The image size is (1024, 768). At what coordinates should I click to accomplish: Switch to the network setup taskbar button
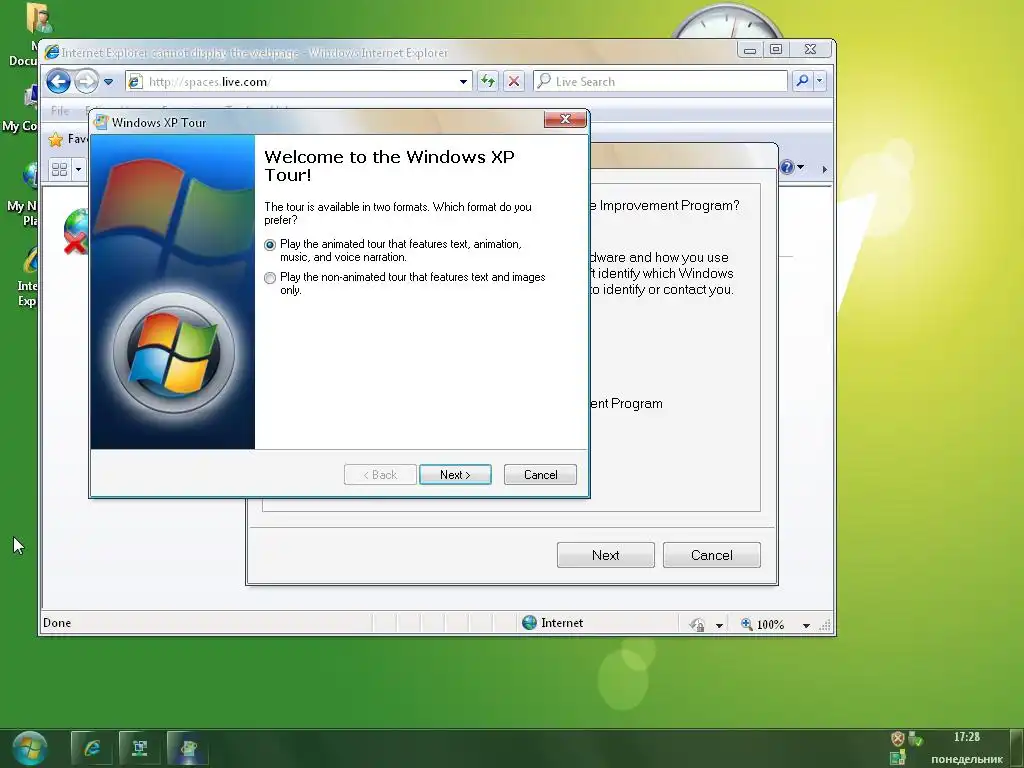click(x=140, y=748)
